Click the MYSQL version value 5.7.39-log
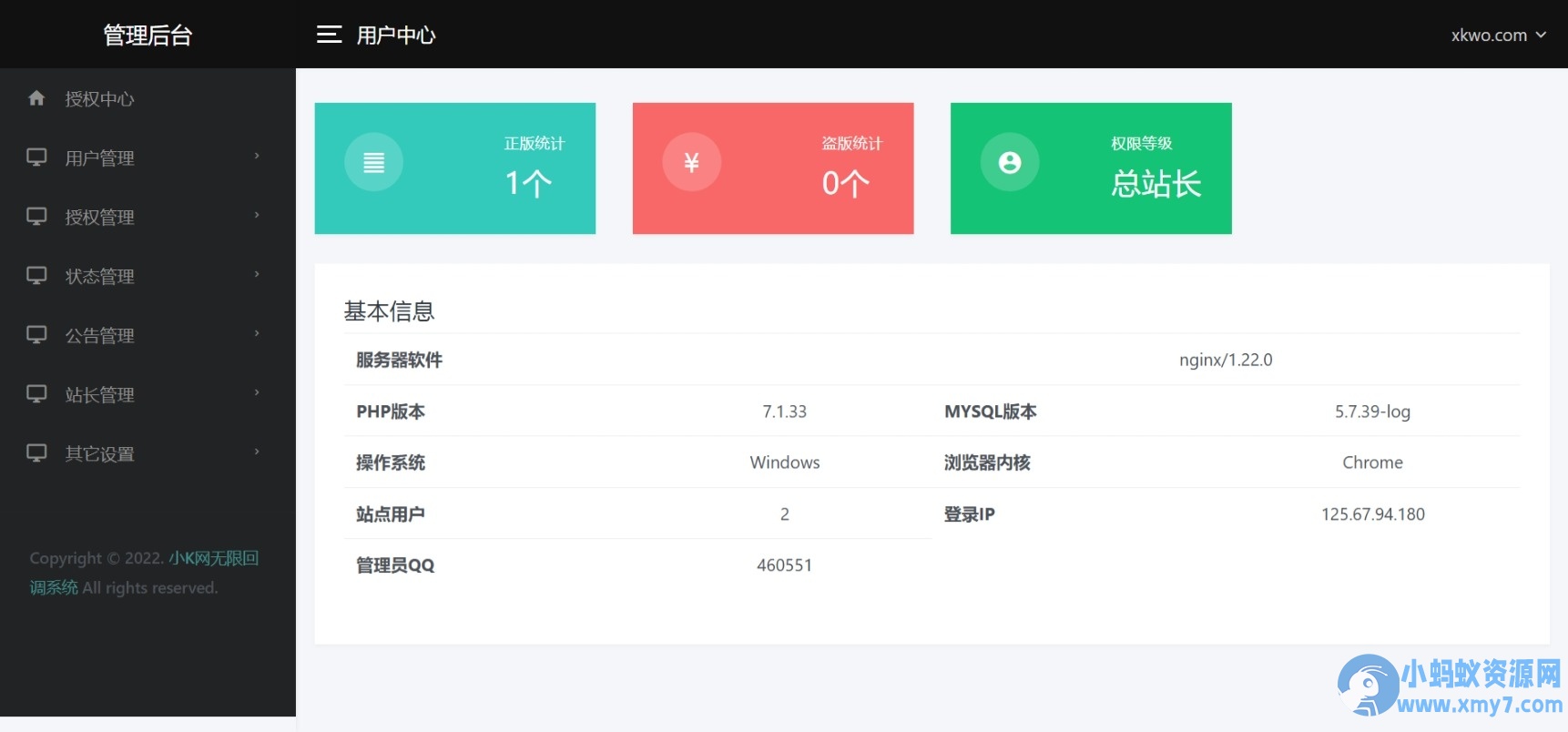The width and height of the screenshot is (1568, 732). point(1372,412)
